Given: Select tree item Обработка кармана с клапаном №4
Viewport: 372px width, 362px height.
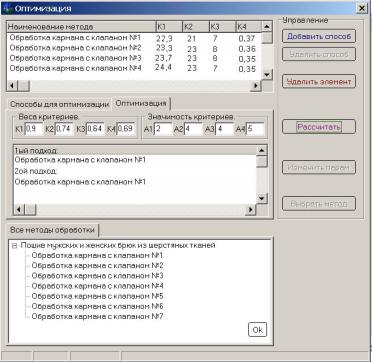Looking at the screenshot, I should (x=97, y=286).
